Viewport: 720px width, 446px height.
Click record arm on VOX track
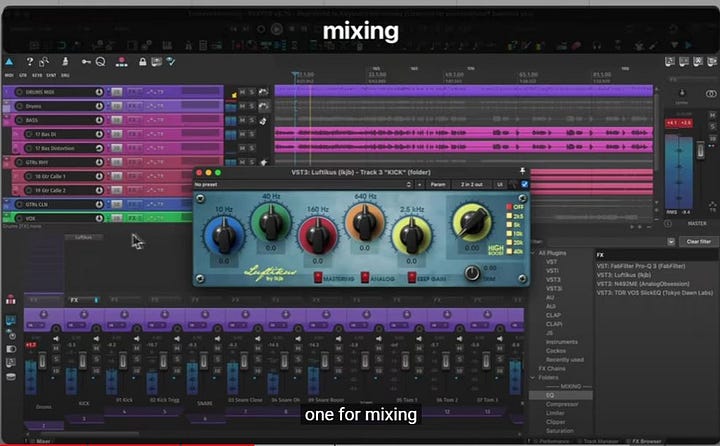(x=19, y=218)
